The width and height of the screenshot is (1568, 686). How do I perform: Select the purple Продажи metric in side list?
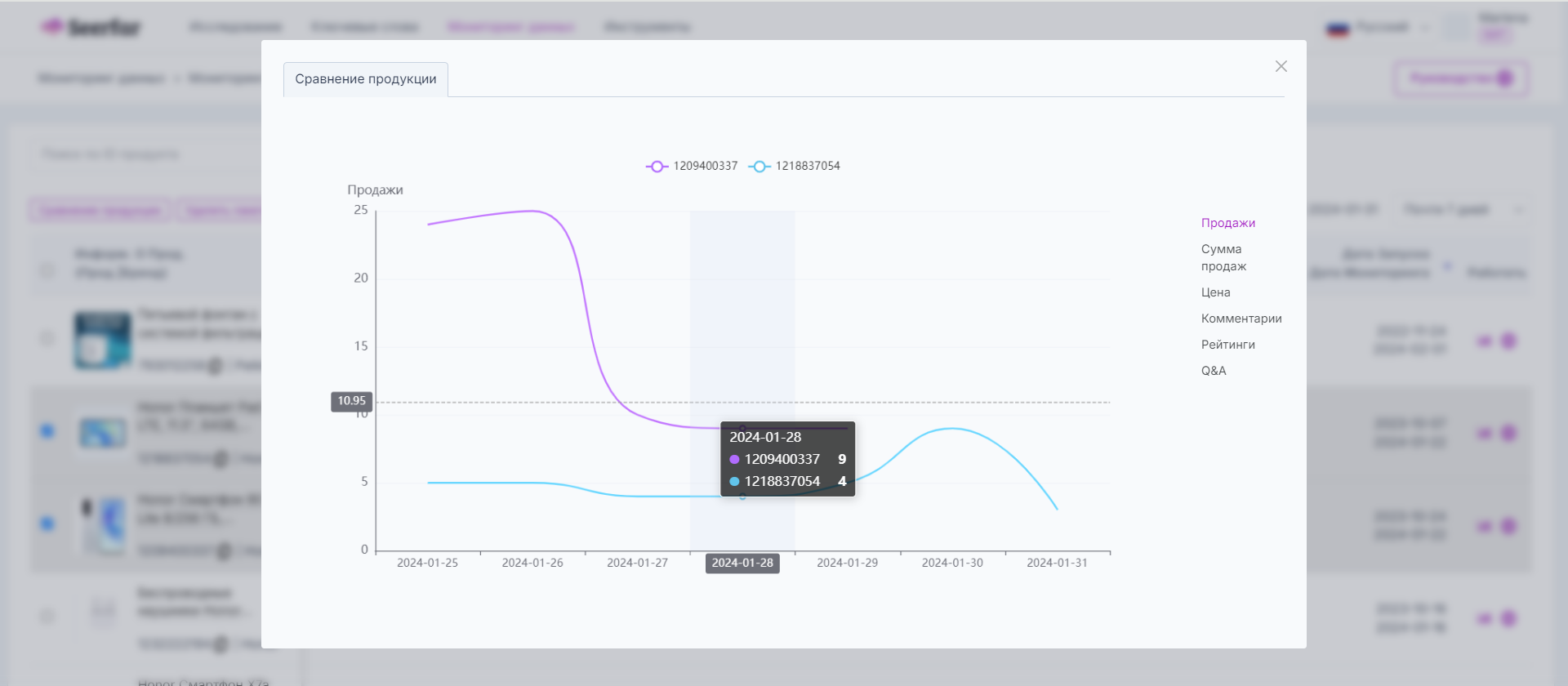click(1227, 223)
